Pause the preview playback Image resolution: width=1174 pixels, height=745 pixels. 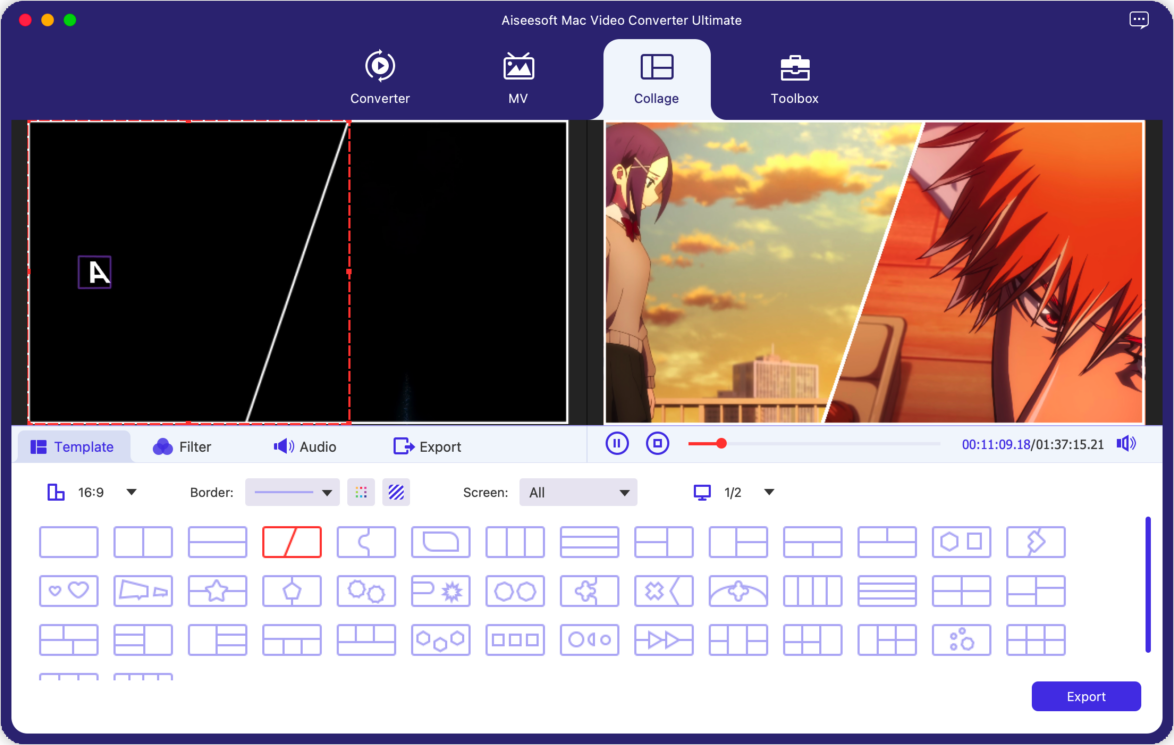[617, 444]
